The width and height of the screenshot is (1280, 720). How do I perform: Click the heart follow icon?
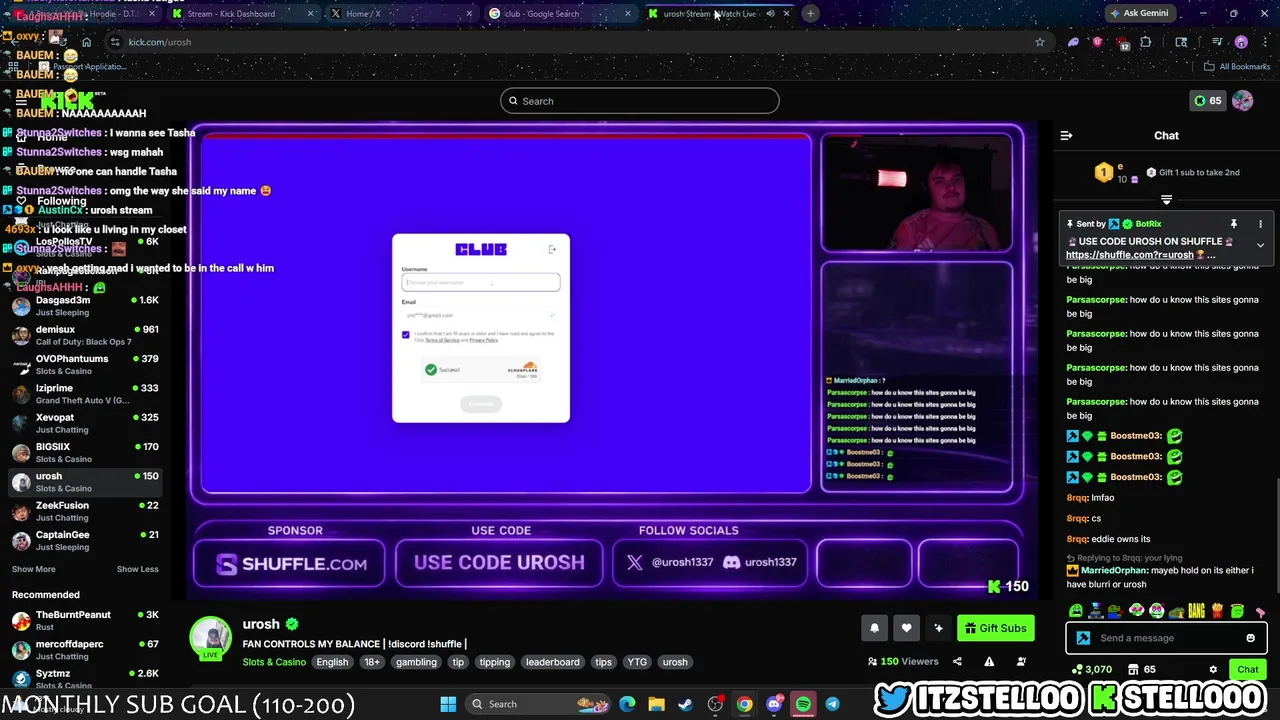906,628
